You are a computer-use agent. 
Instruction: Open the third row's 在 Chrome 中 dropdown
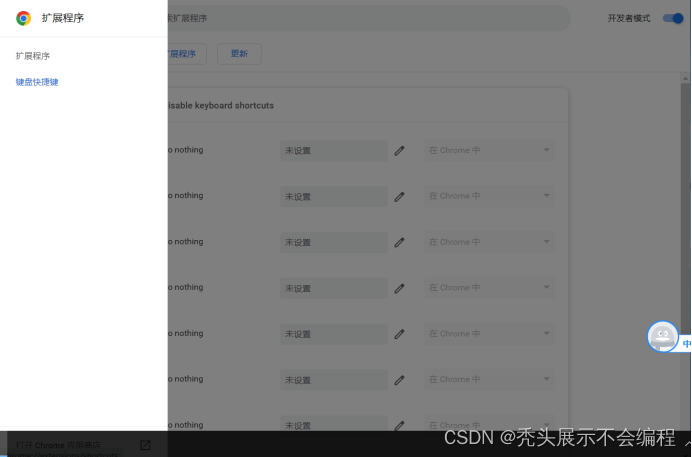[x=489, y=242]
